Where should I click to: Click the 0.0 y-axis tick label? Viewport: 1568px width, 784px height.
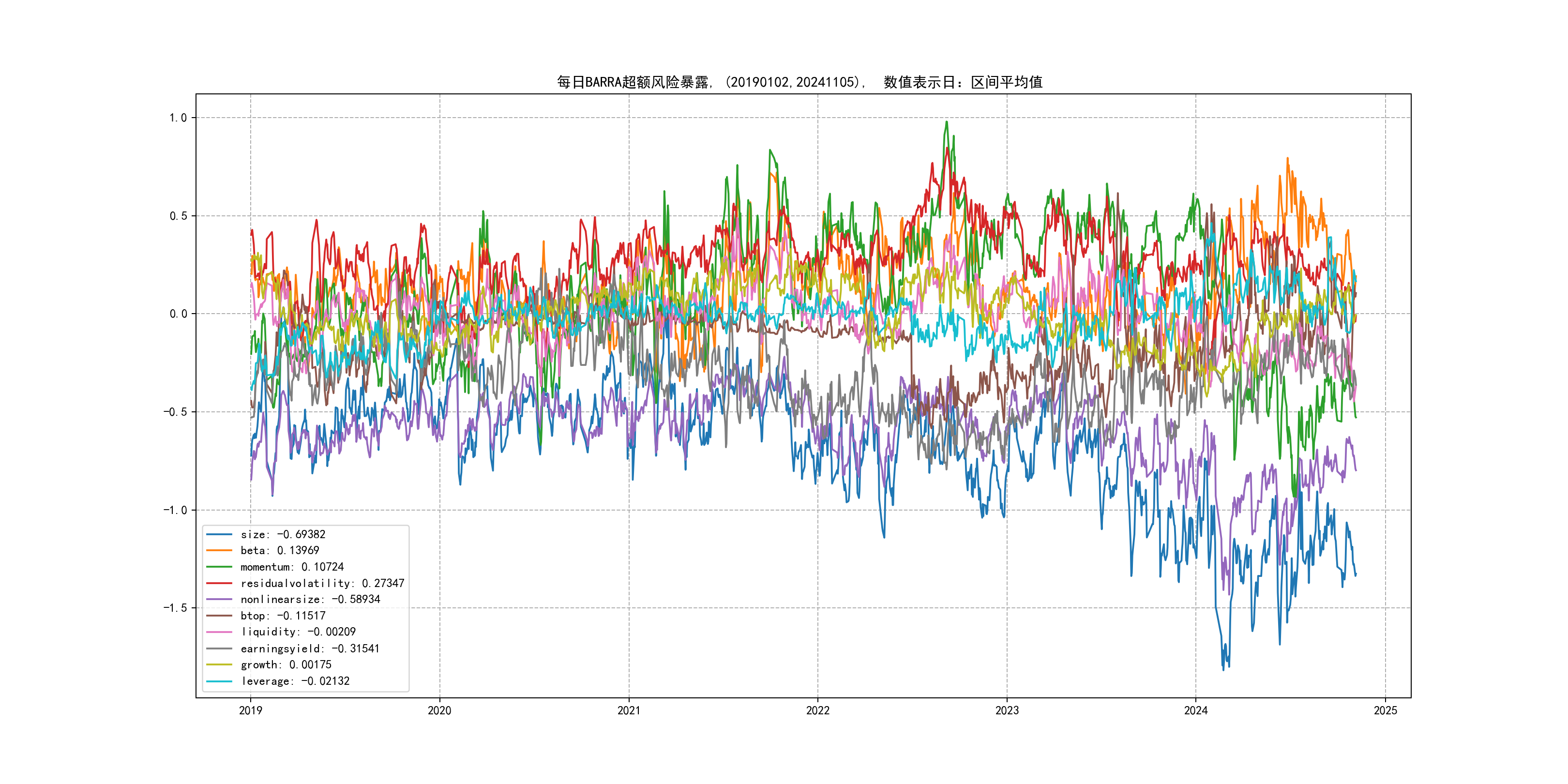point(179,314)
